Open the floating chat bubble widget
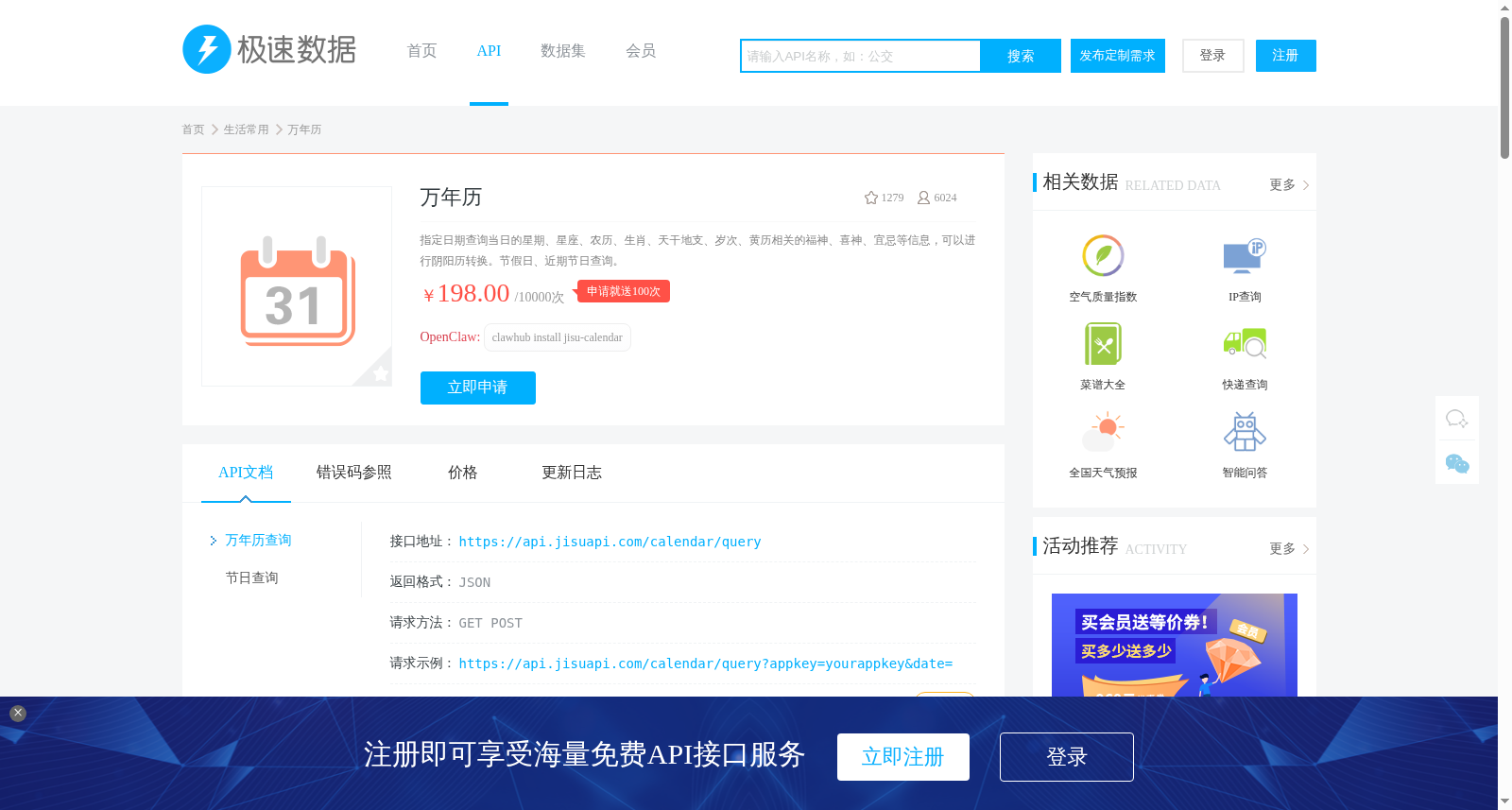The height and width of the screenshot is (810, 1512). tap(1457, 419)
